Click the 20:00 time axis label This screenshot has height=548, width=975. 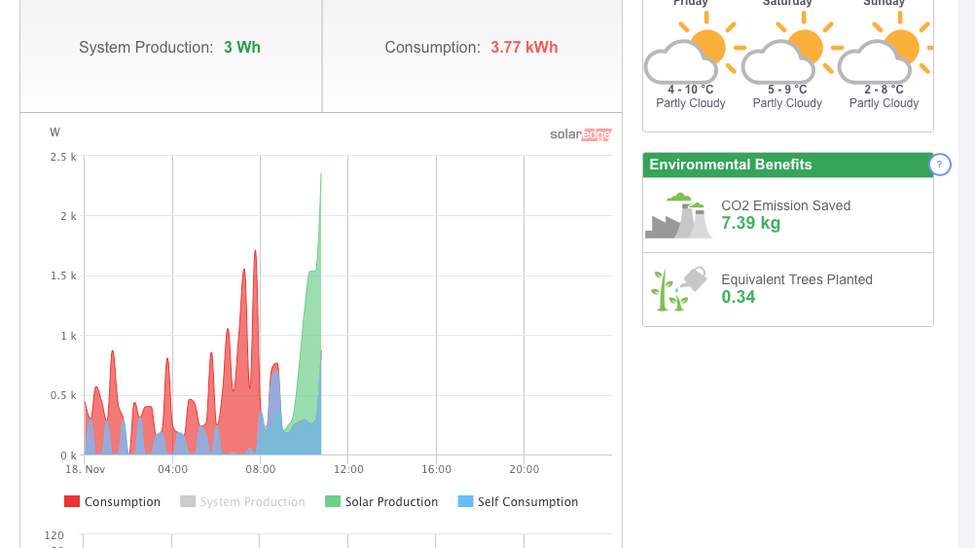524,469
